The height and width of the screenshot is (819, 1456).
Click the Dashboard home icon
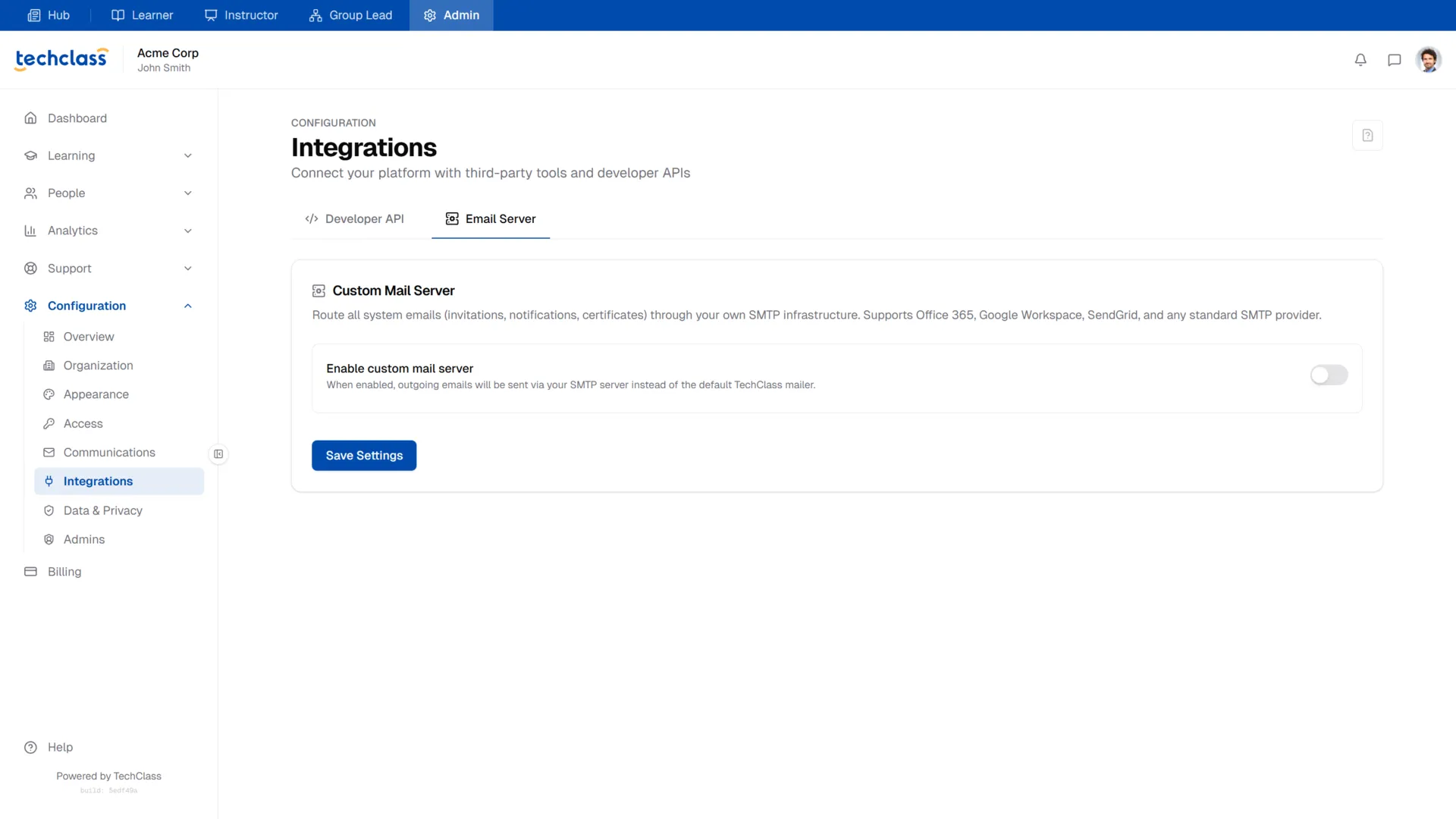click(x=30, y=118)
